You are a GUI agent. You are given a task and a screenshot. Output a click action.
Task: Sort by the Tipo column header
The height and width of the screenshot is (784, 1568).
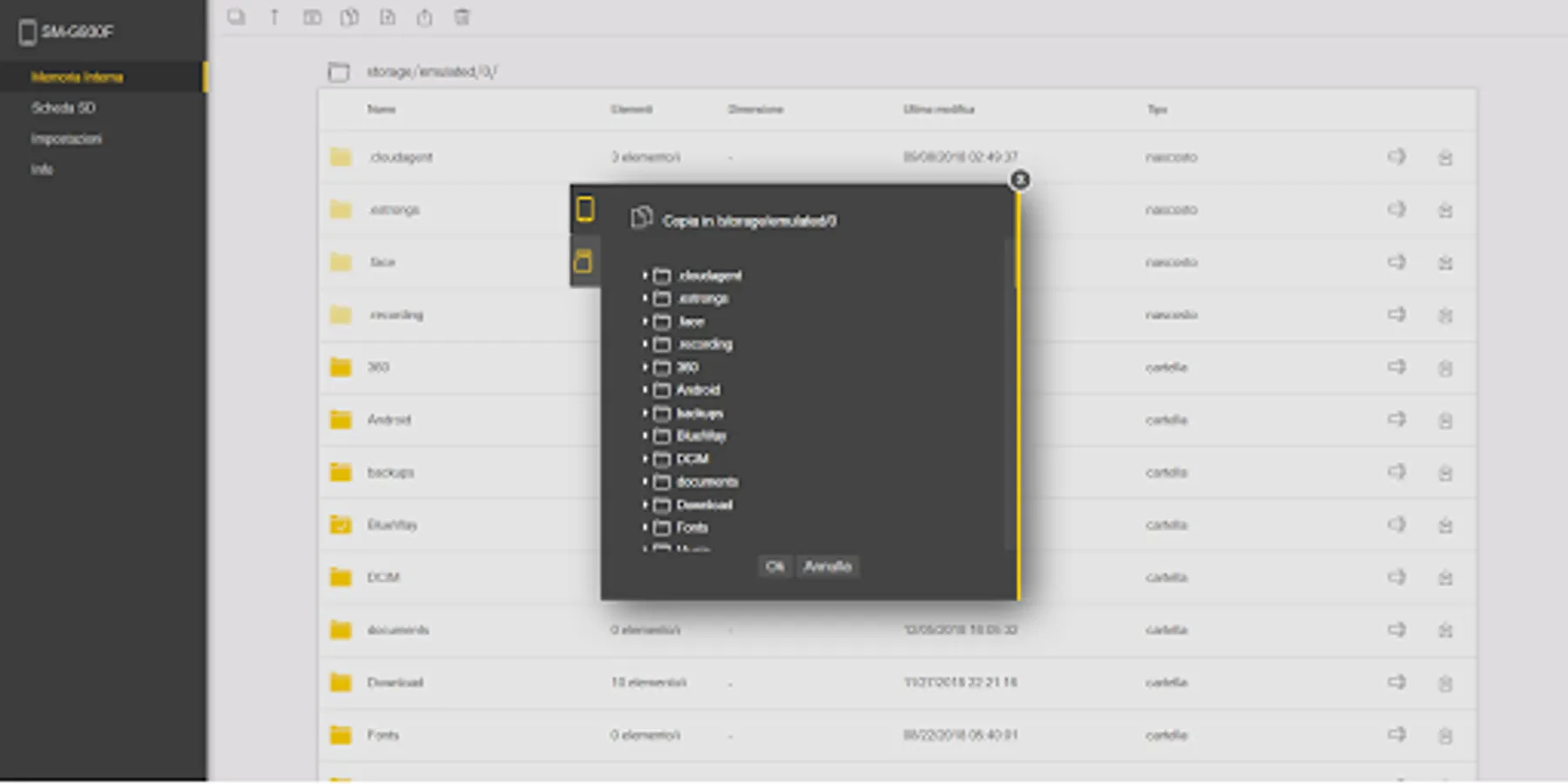tap(1157, 109)
